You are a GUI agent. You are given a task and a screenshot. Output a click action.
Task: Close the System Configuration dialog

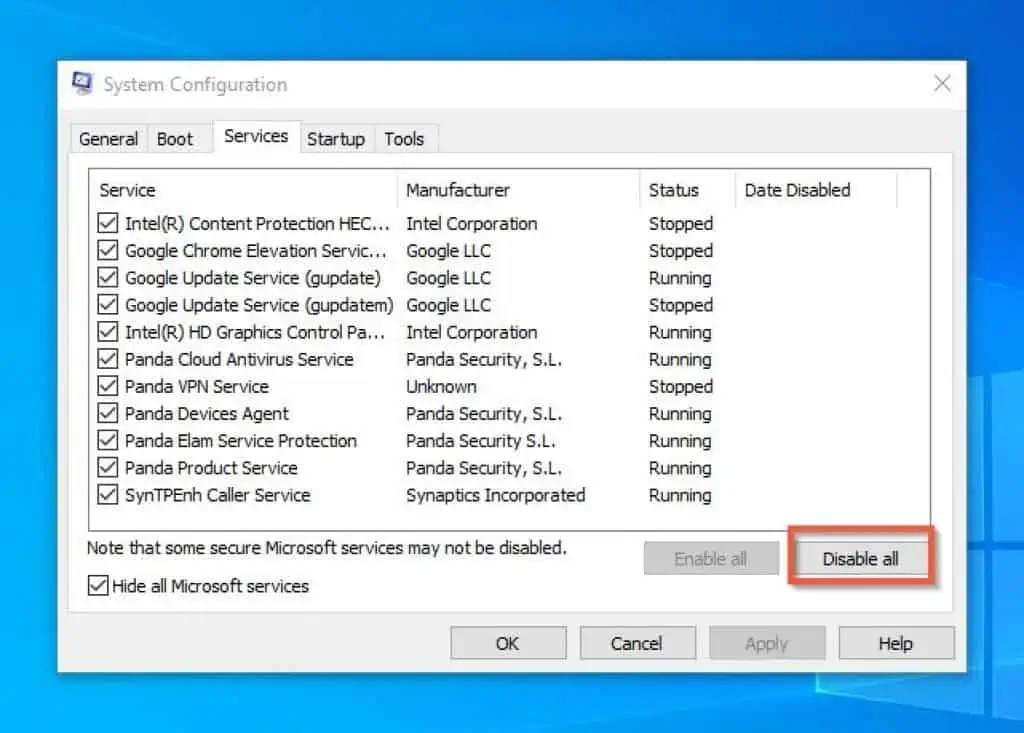click(x=941, y=84)
